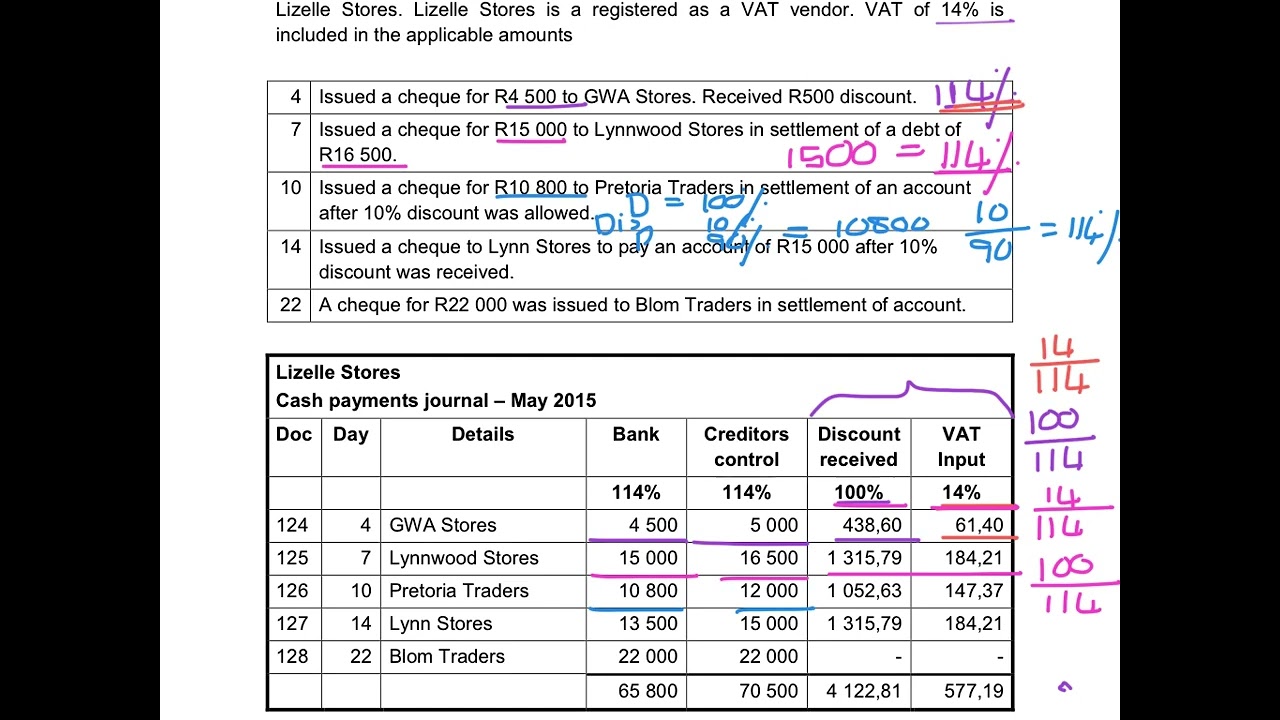Click the transaction on day 4 about GWA Stores
1280x720 pixels.
pyautogui.click(x=617, y=97)
